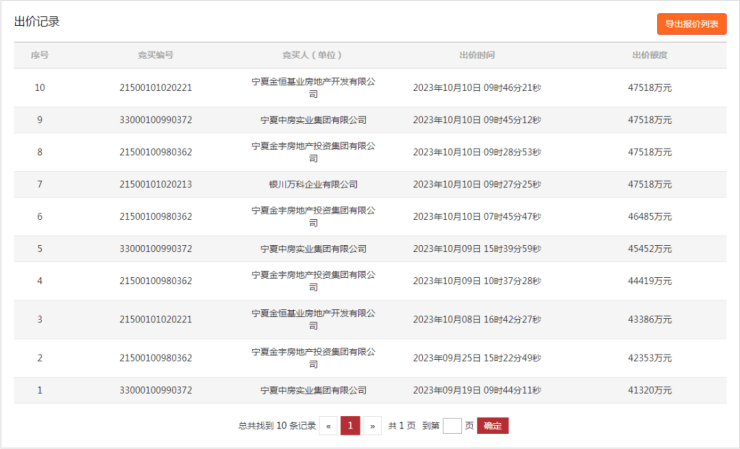Select time 09时45分12秒 cell
The height and width of the screenshot is (449, 740).
(x=477, y=120)
